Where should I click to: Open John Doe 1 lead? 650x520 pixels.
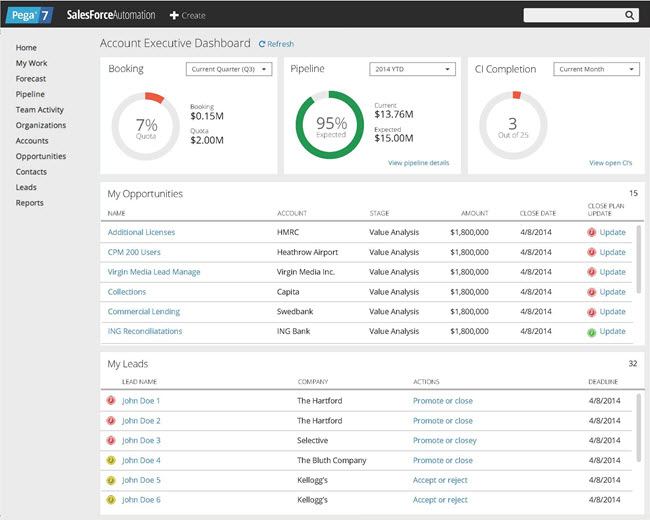tap(141, 401)
